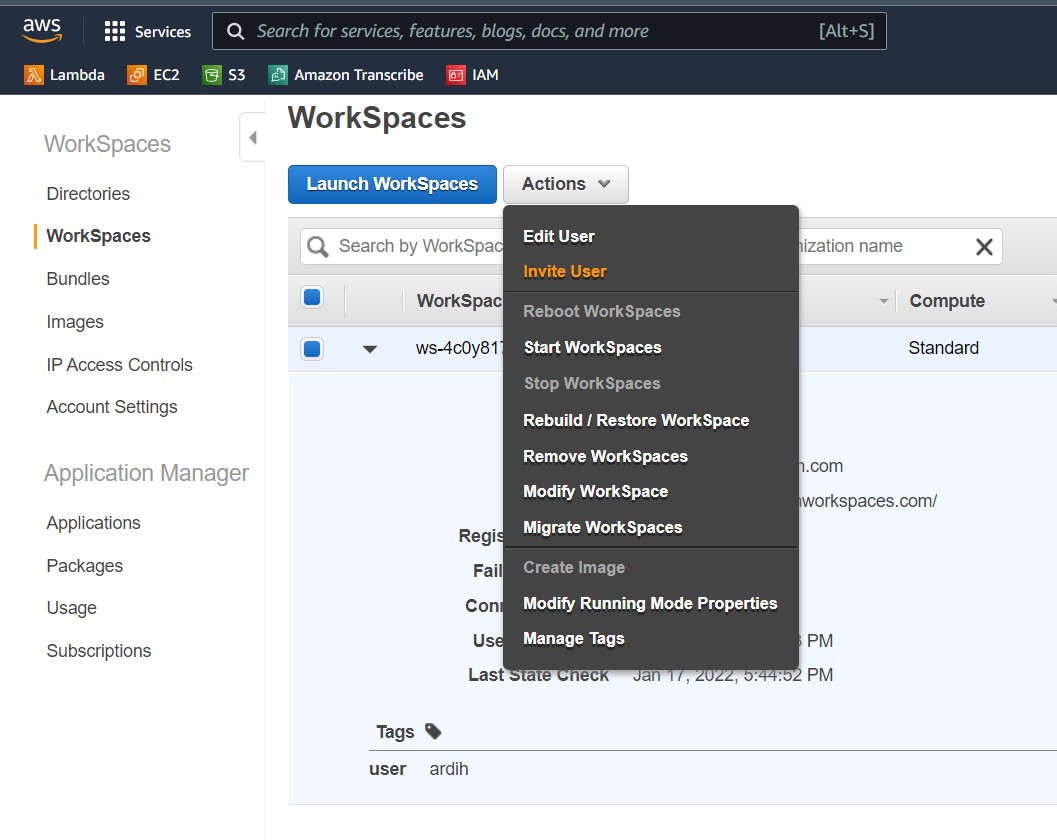Open IP Access Controls page
This screenshot has width=1057, height=840.
pos(119,365)
